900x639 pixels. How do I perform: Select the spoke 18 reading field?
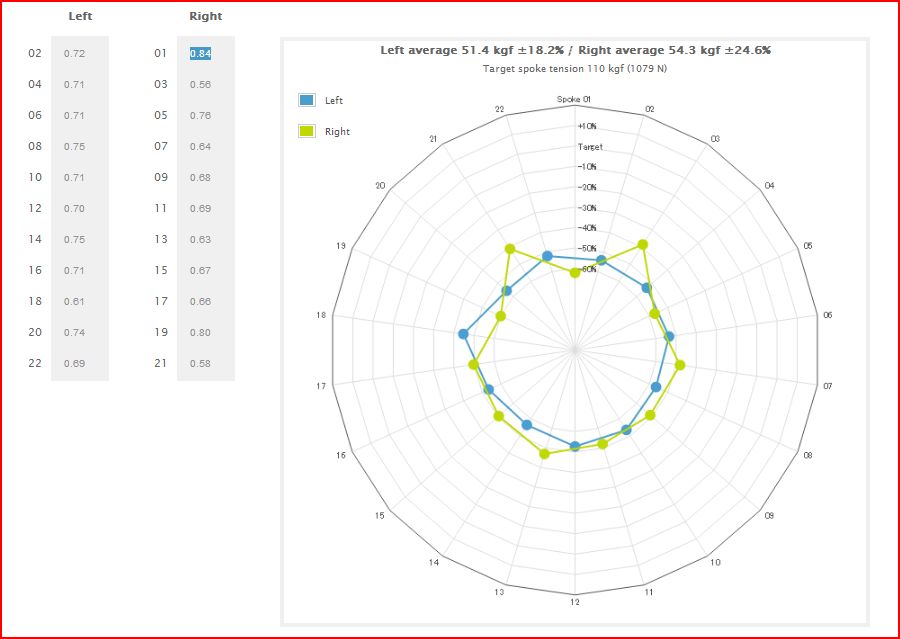[75, 301]
